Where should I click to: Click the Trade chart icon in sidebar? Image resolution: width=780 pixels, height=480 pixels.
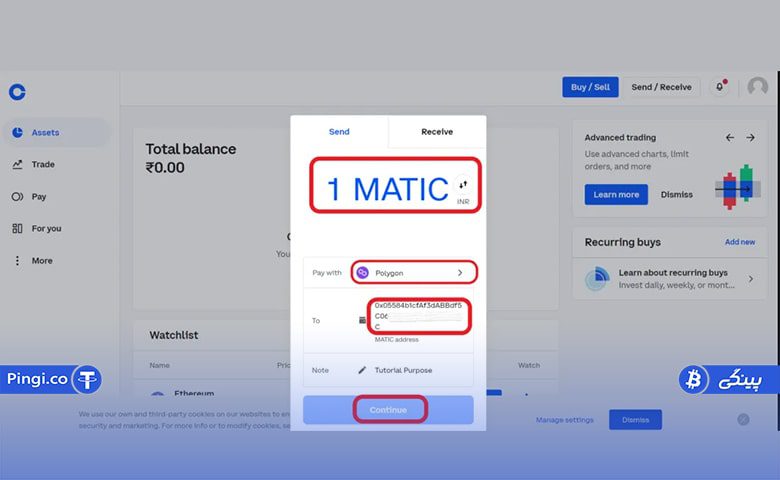17,164
